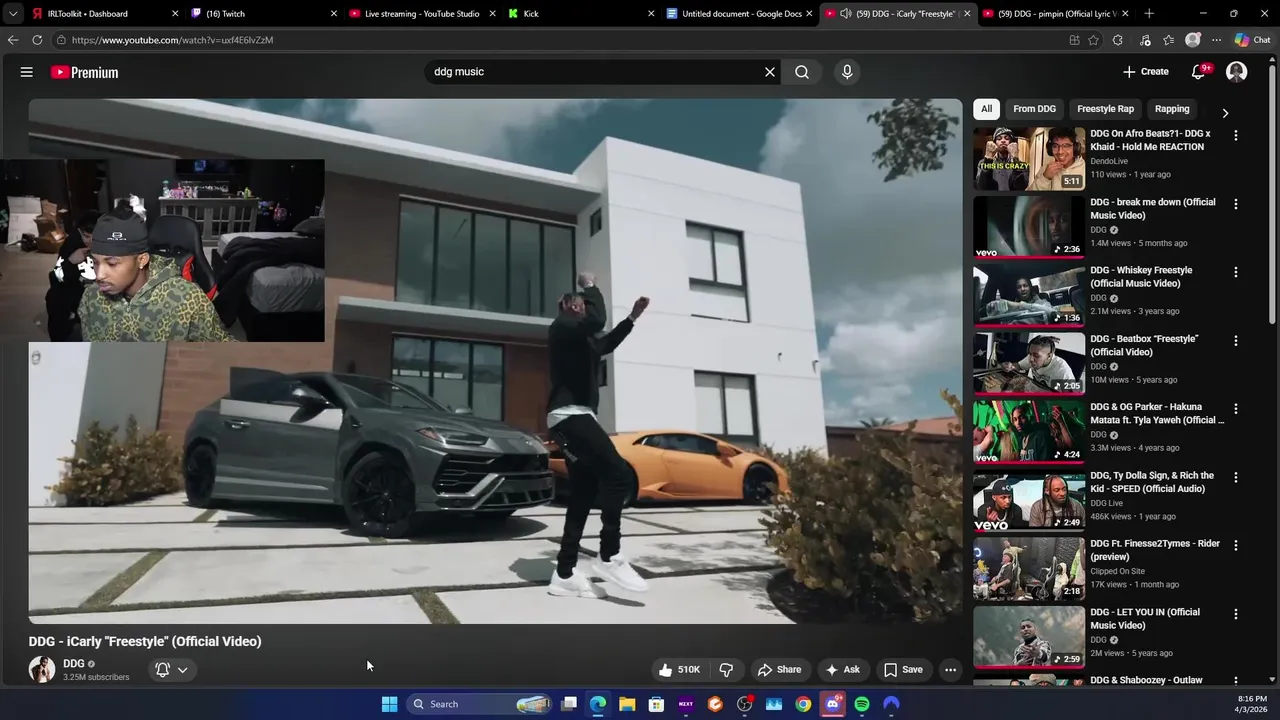
Task: Switch to 'DDG - pimpin' lyric tab
Action: click(x=1056, y=14)
